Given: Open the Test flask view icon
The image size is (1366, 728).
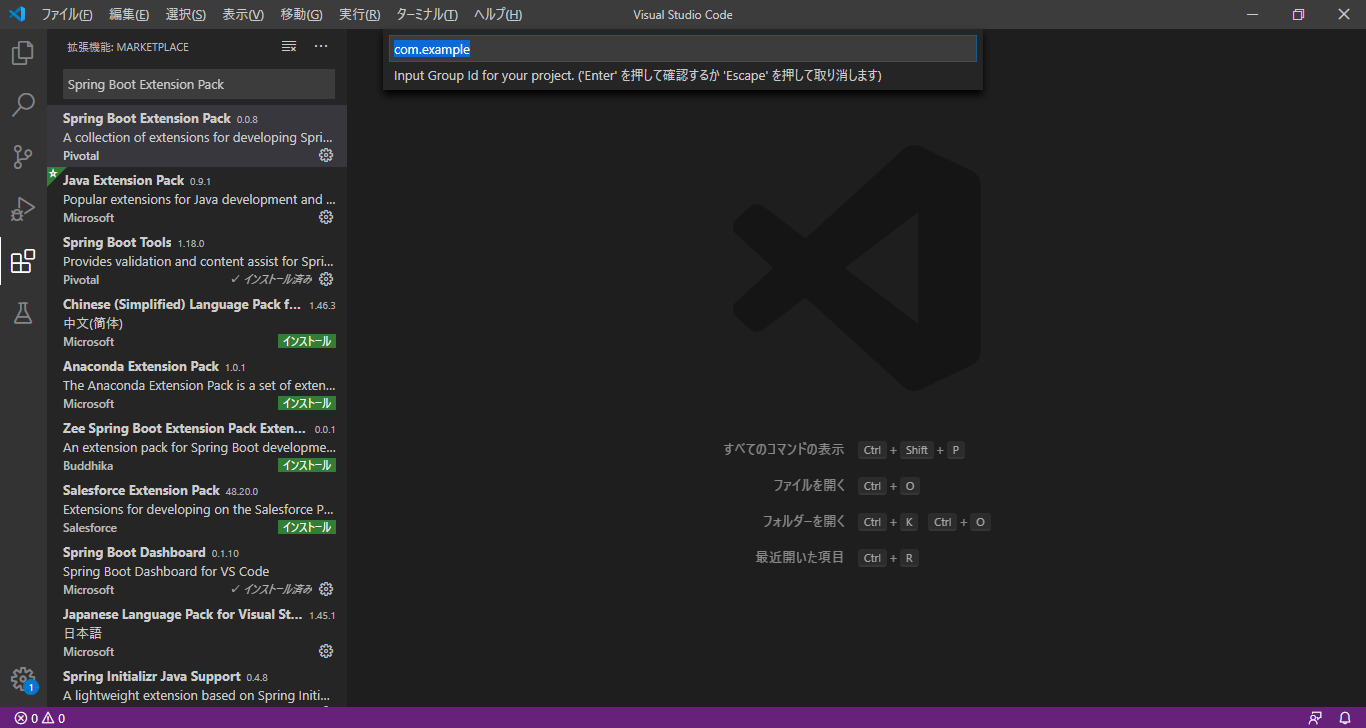Looking at the screenshot, I should point(23,313).
